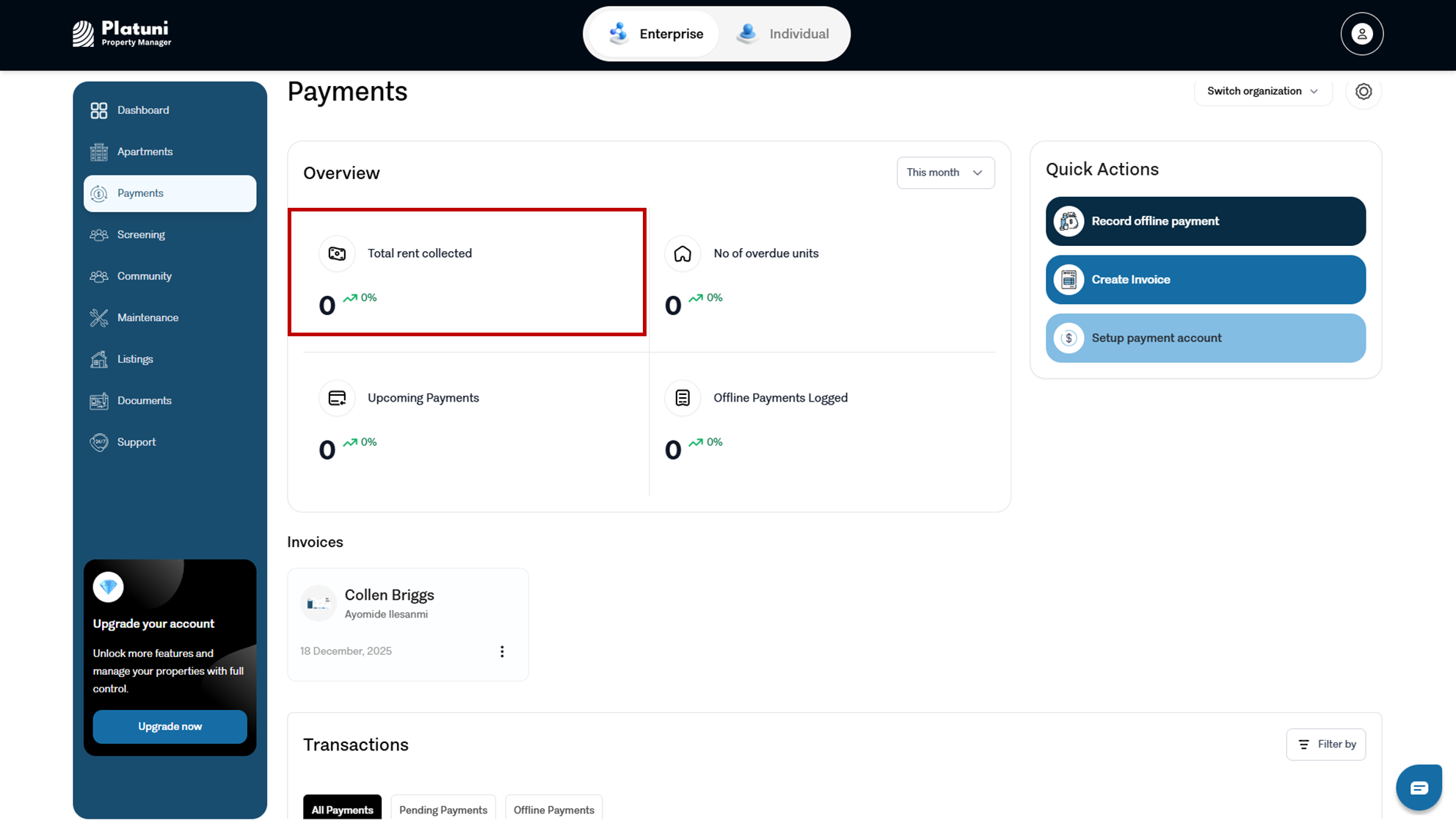Open the Filter by transactions menu
The height and width of the screenshot is (826, 1456).
[1325, 745]
